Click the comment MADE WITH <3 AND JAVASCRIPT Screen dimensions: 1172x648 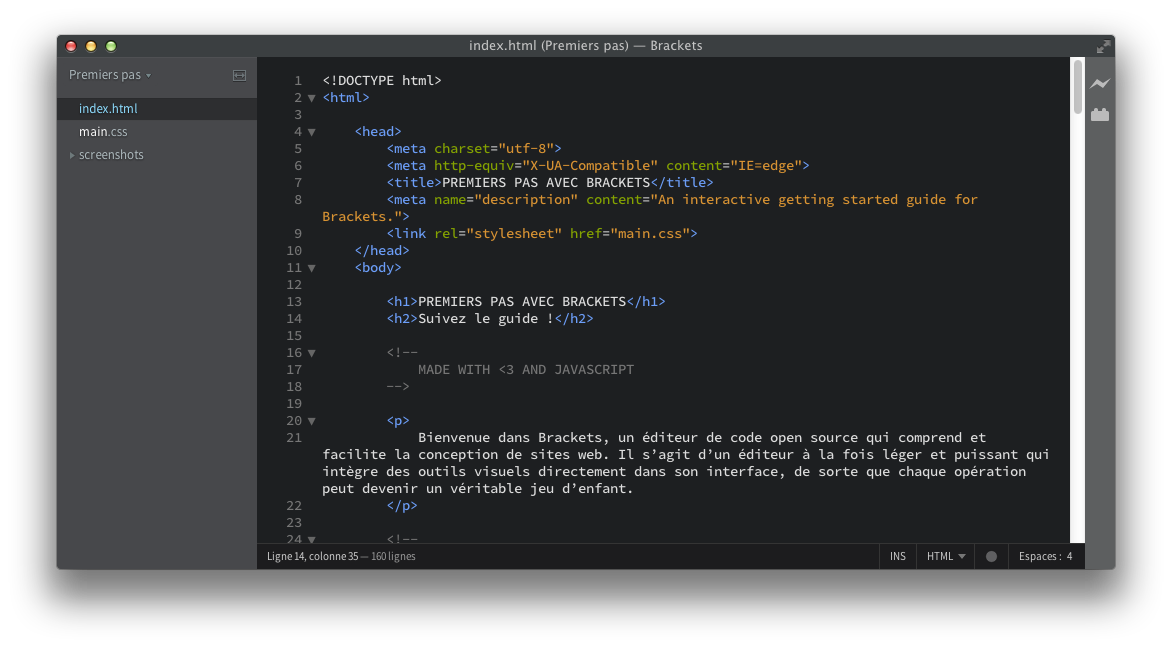click(525, 370)
